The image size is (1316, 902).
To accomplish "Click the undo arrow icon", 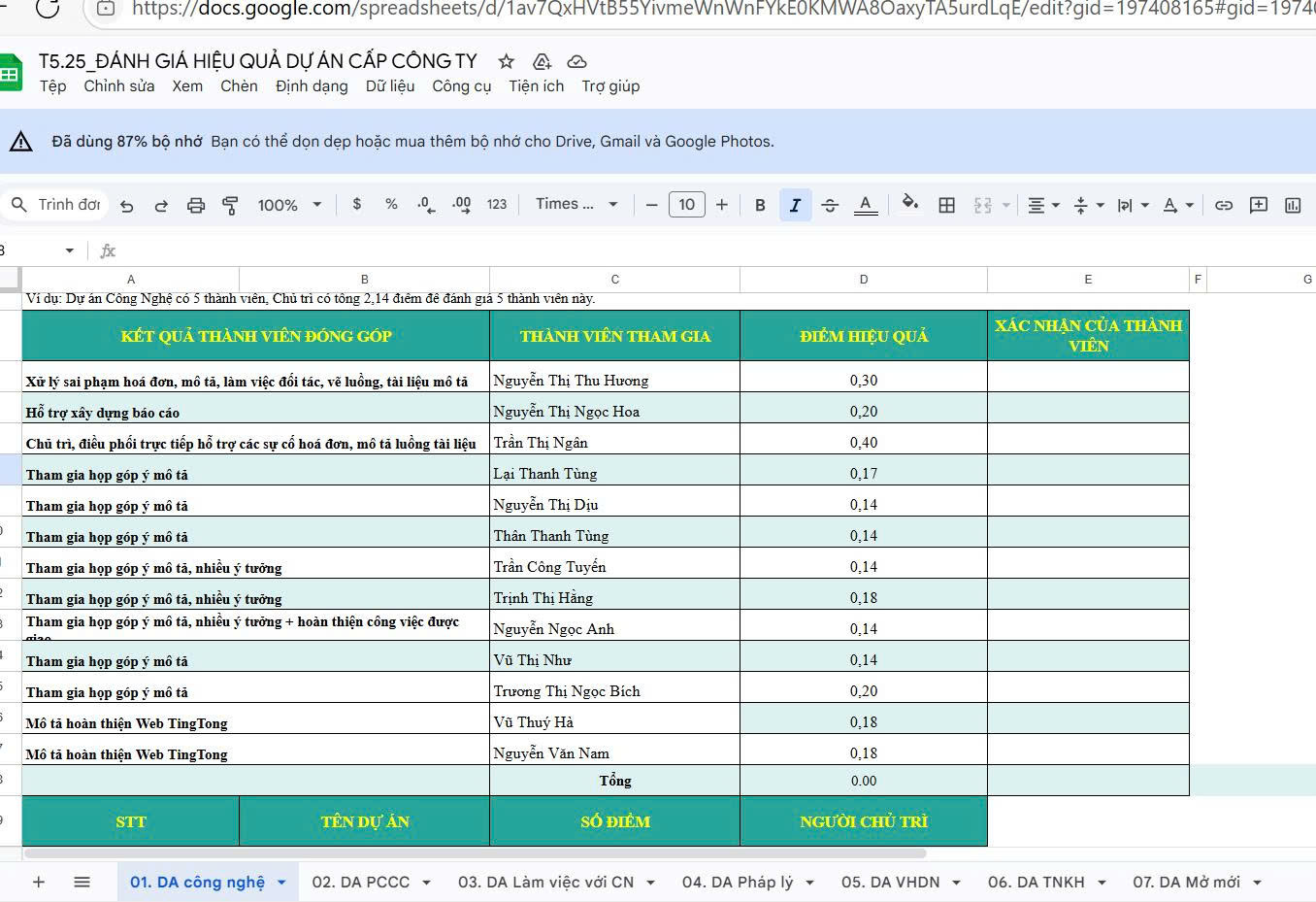I will [126, 205].
